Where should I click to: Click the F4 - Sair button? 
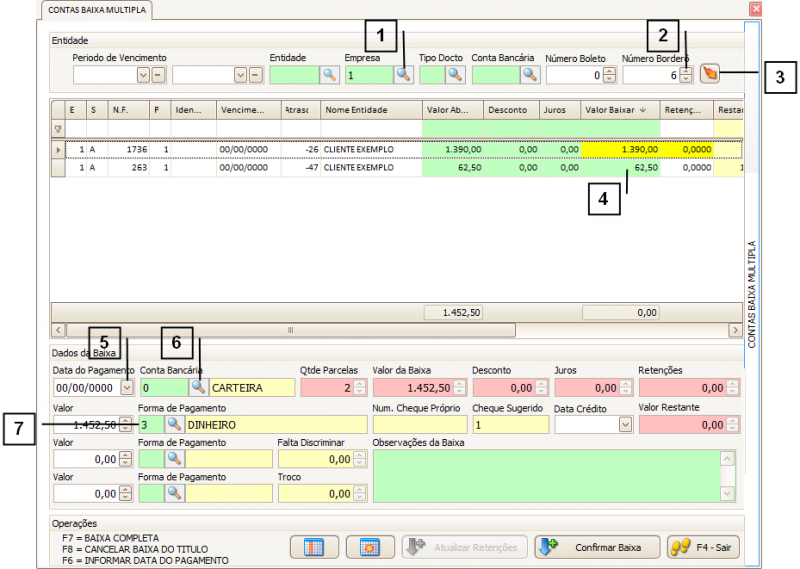click(706, 547)
